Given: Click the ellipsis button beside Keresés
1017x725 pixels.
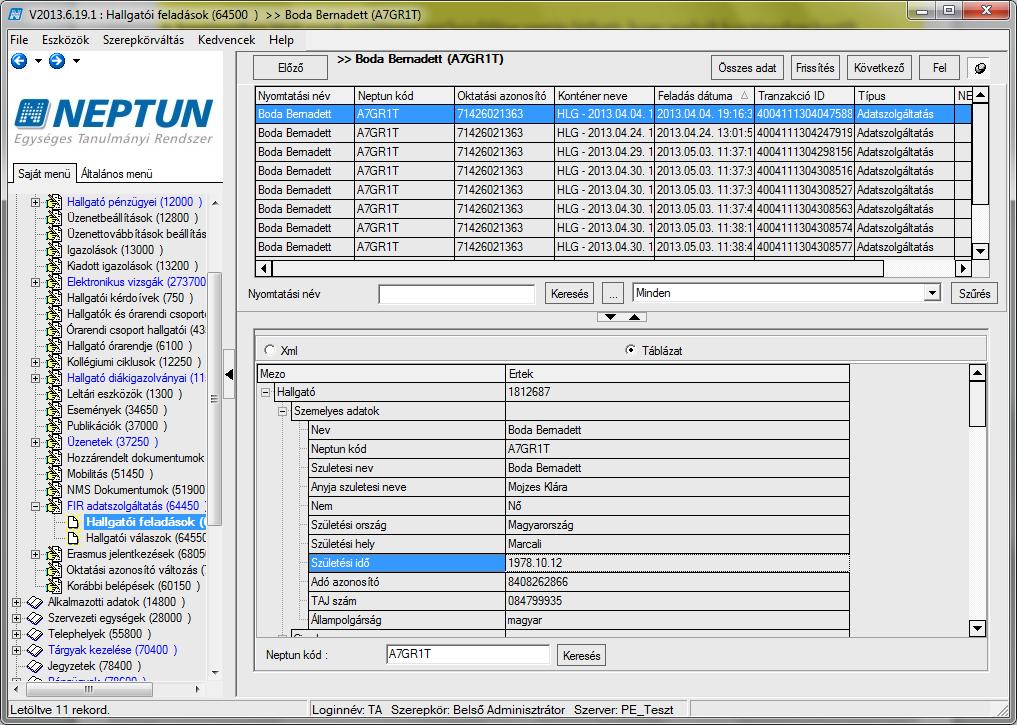Looking at the screenshot, I should 612,294.
